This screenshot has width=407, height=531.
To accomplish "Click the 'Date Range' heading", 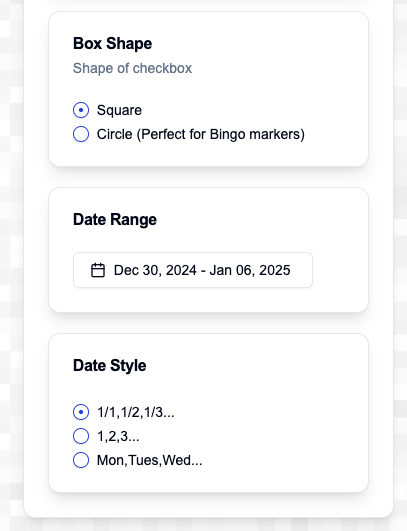I will click(115, 219).
